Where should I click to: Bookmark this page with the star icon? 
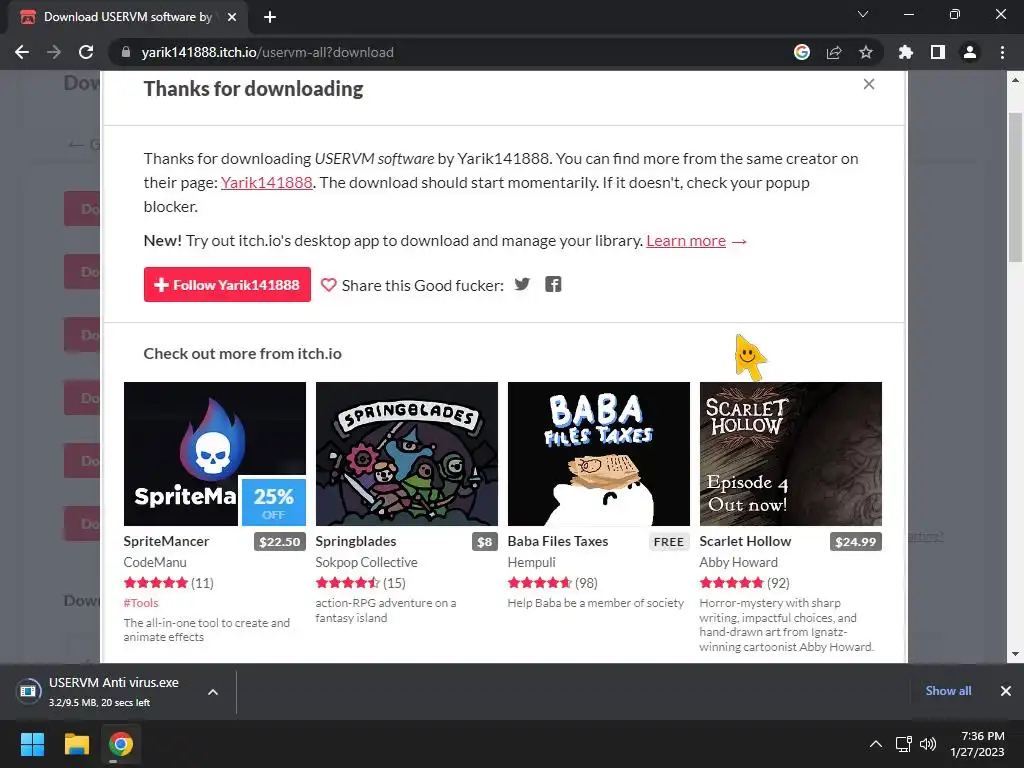(x=866, y=52)
